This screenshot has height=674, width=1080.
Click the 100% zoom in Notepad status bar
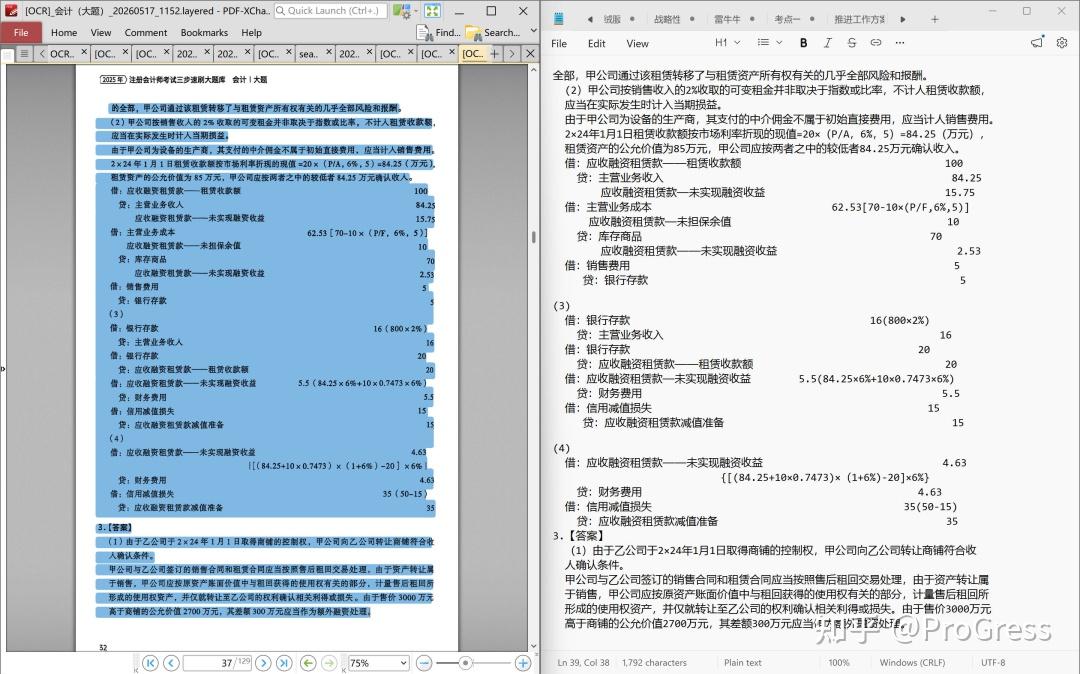(839, 662)
